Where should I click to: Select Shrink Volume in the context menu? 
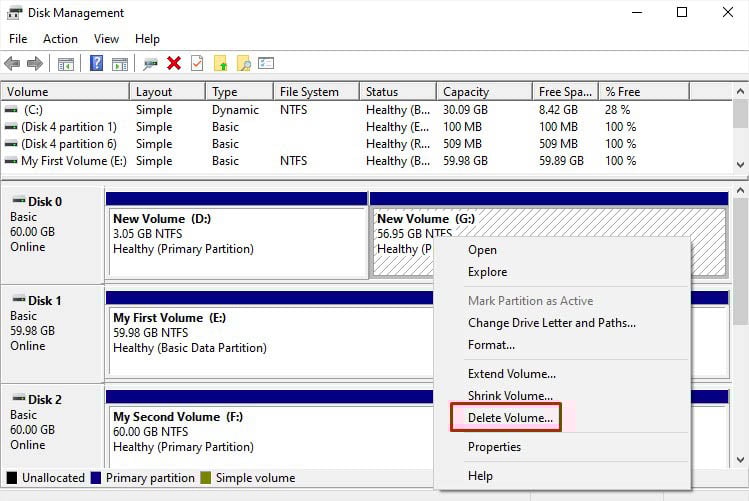pos(510,396)
